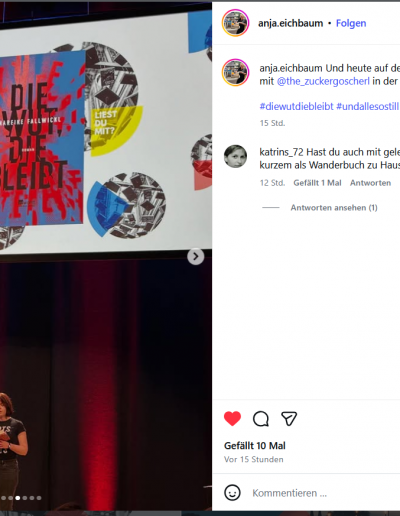
Task: Follow anja.eichbaum with Folgen
Action: 351,23
